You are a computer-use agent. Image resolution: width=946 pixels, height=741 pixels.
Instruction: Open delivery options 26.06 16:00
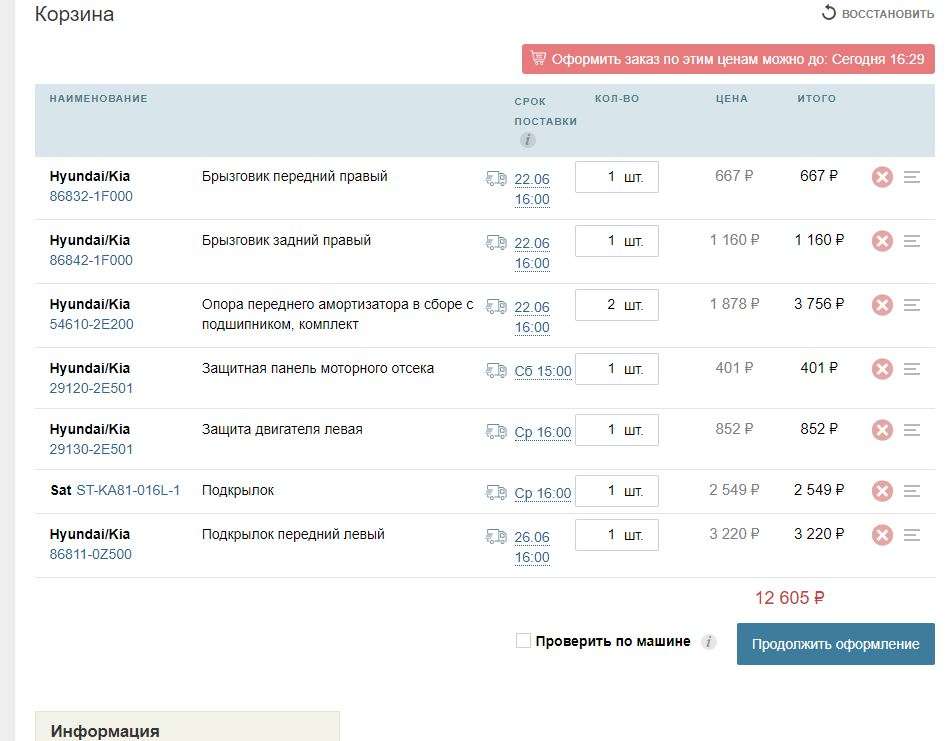coord(532,547)
